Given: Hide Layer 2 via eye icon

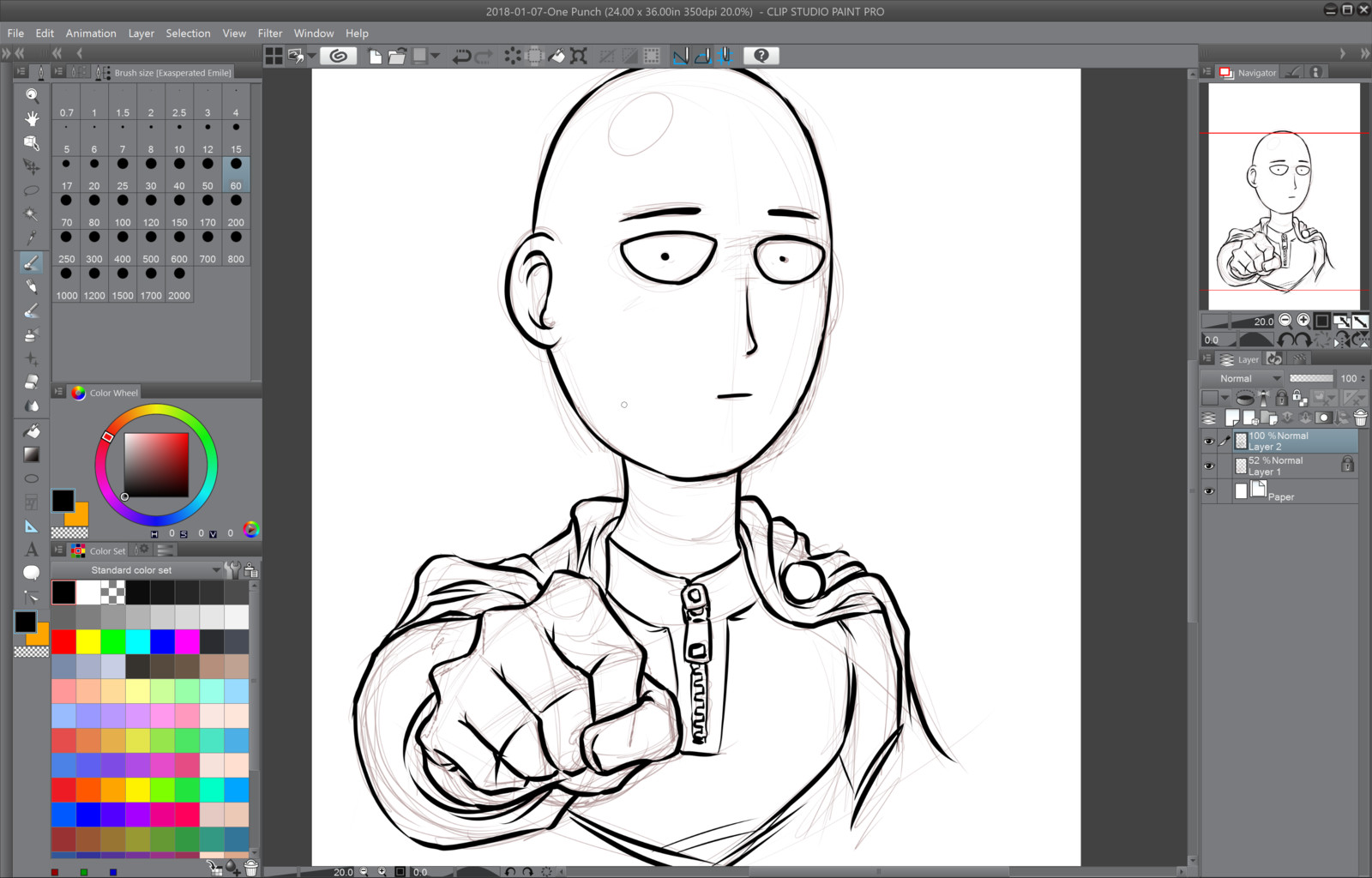Looking at the screenshot, I should pos(1209,442).
